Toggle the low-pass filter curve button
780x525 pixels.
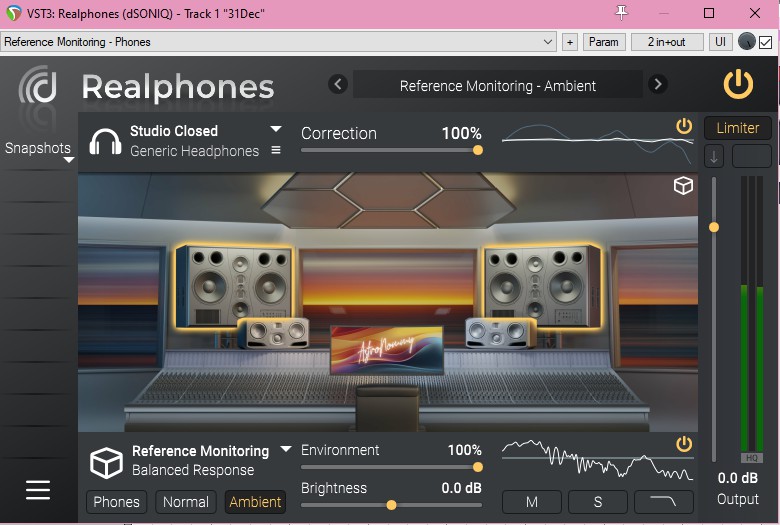tap(664, 502)
